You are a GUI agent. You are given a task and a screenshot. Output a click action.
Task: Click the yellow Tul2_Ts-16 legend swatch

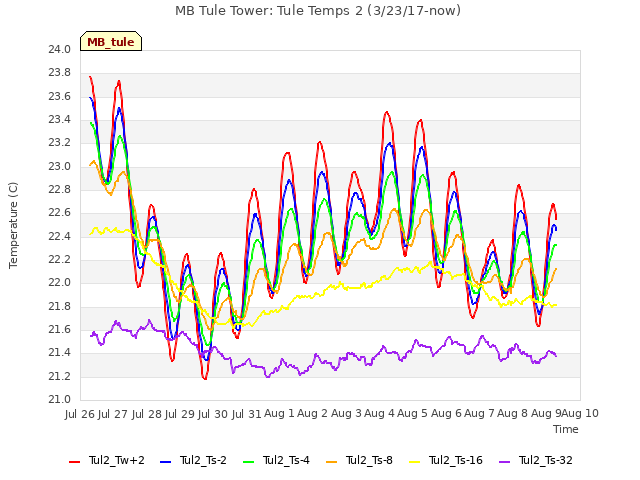[x=414, y=462]
